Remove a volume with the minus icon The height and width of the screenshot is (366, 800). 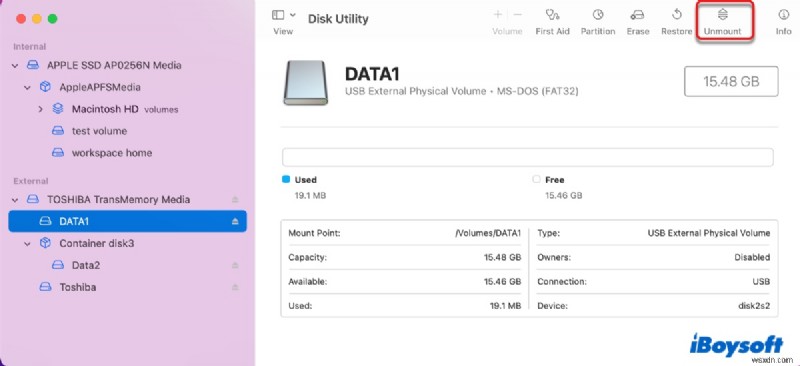point(517,15)
